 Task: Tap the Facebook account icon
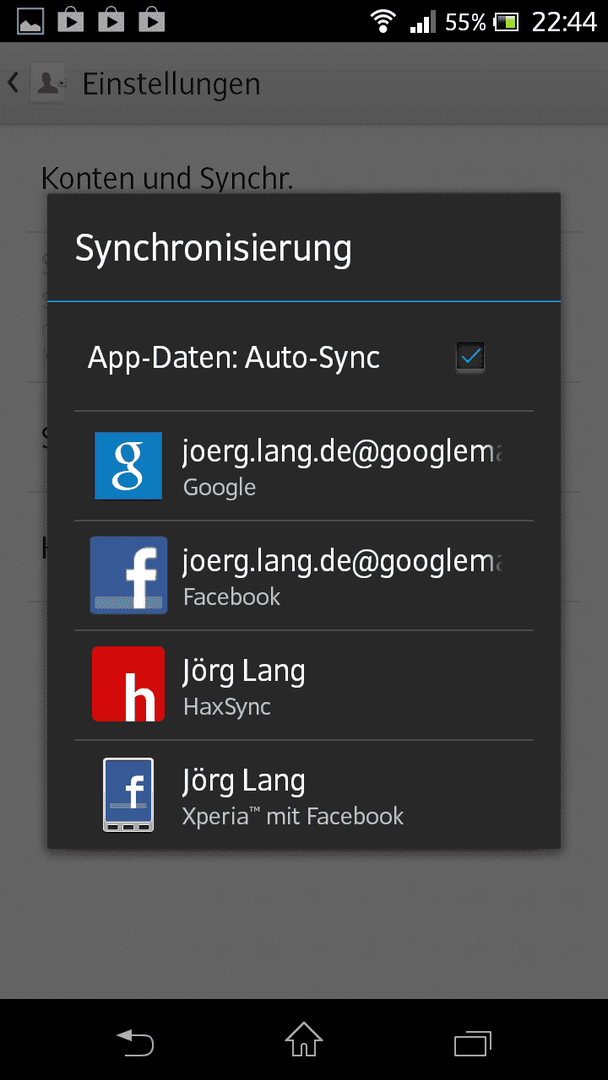[x=129, y=575]
